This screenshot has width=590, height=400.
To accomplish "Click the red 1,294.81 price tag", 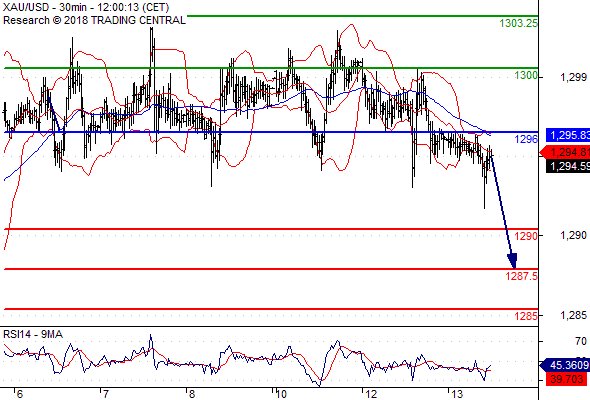I will pyautogui.click(x=566, y=152).
